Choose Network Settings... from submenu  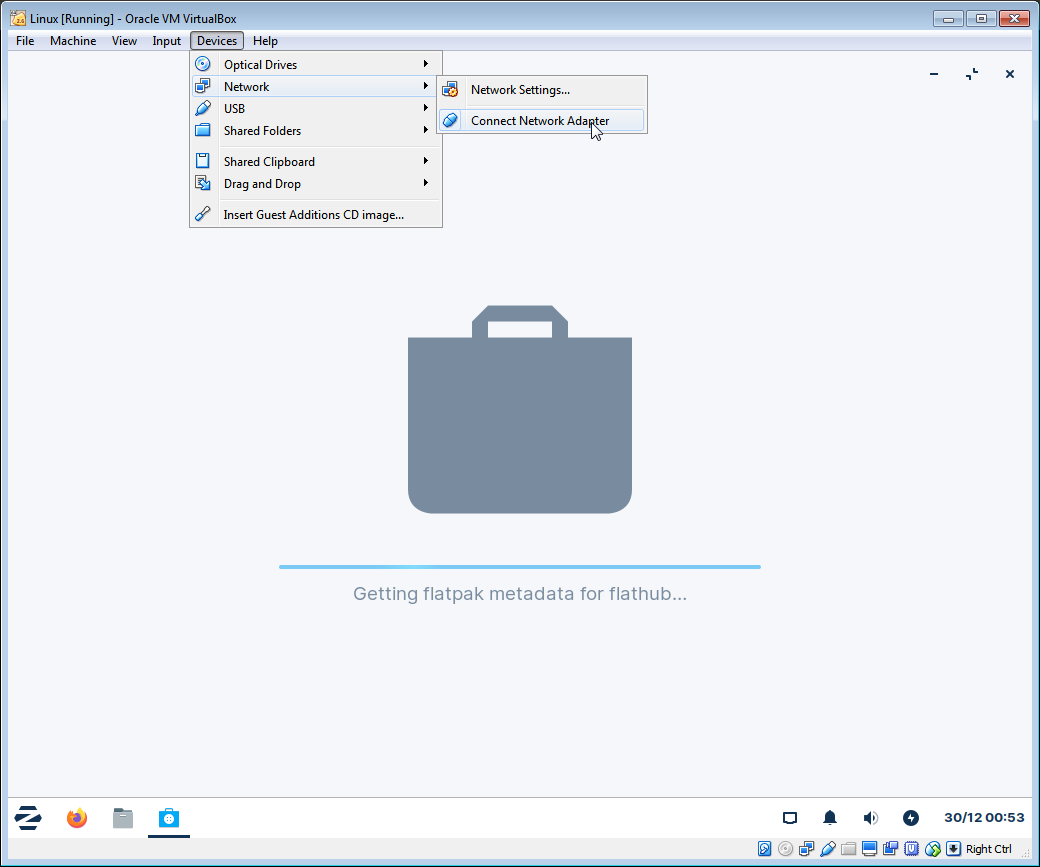pyautogui.click(x=541, y=90)
